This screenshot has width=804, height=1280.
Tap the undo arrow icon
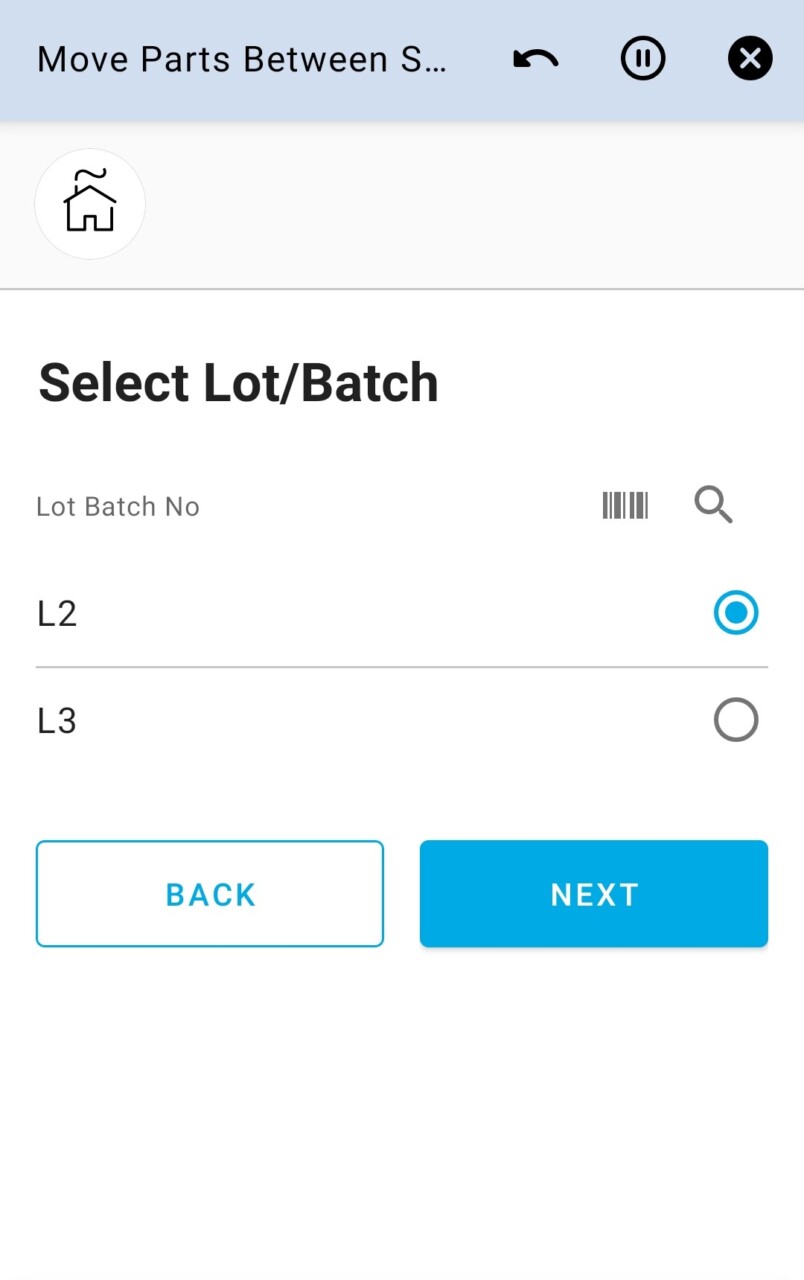tap(535, 60)
